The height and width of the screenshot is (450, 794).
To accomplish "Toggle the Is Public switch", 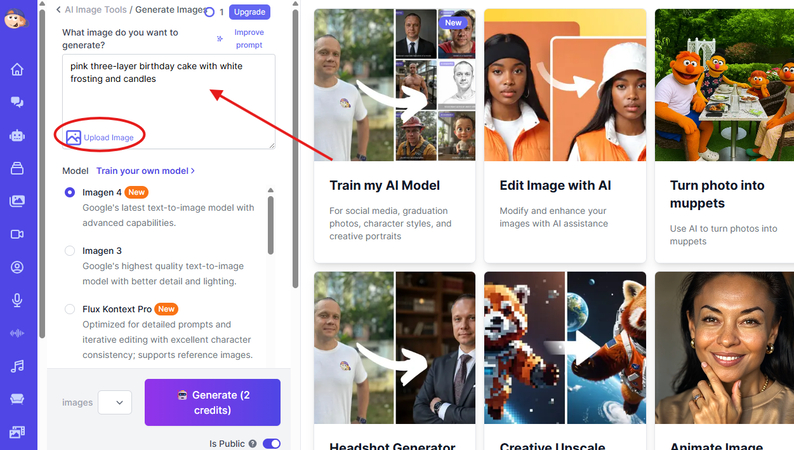I will [x=272, y=443].
